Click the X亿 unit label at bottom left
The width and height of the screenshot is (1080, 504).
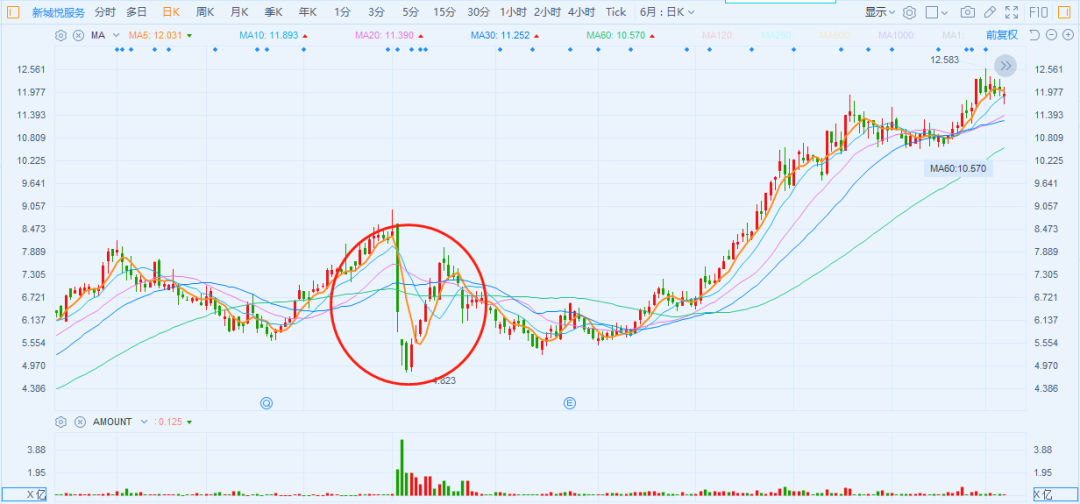pyautogui.click(x=23, y=494)
